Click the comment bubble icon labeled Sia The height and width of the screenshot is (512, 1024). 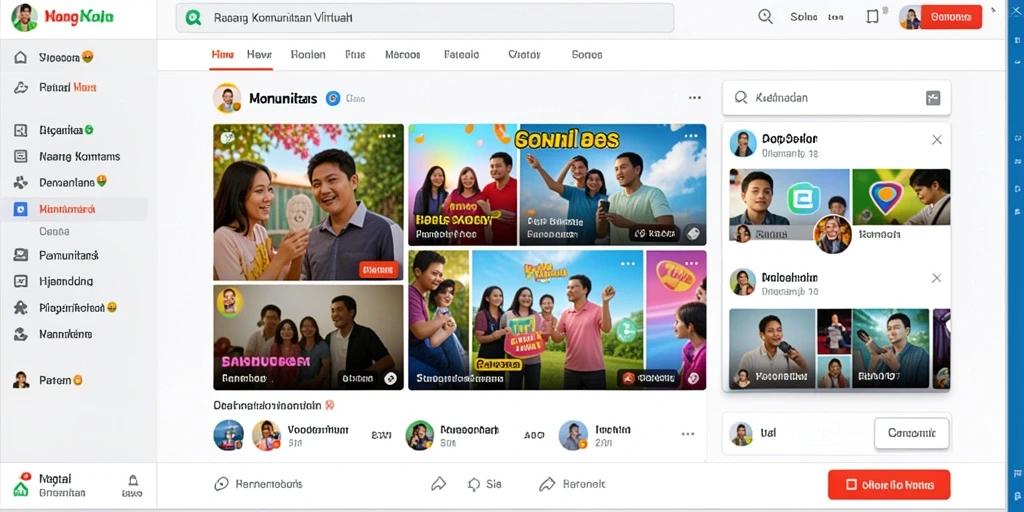[x=475, y=485]
